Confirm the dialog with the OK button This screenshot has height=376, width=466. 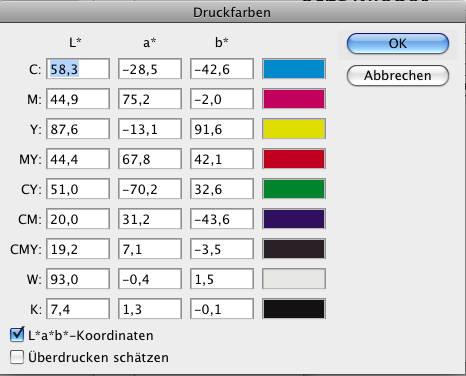pyautogui.click(x=398, y=43)
